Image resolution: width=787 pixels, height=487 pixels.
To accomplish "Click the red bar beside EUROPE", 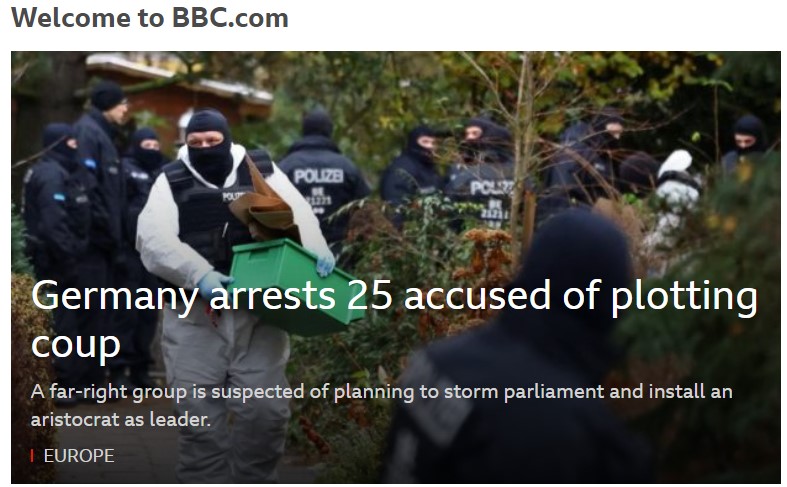I will (x=32, y=456).
